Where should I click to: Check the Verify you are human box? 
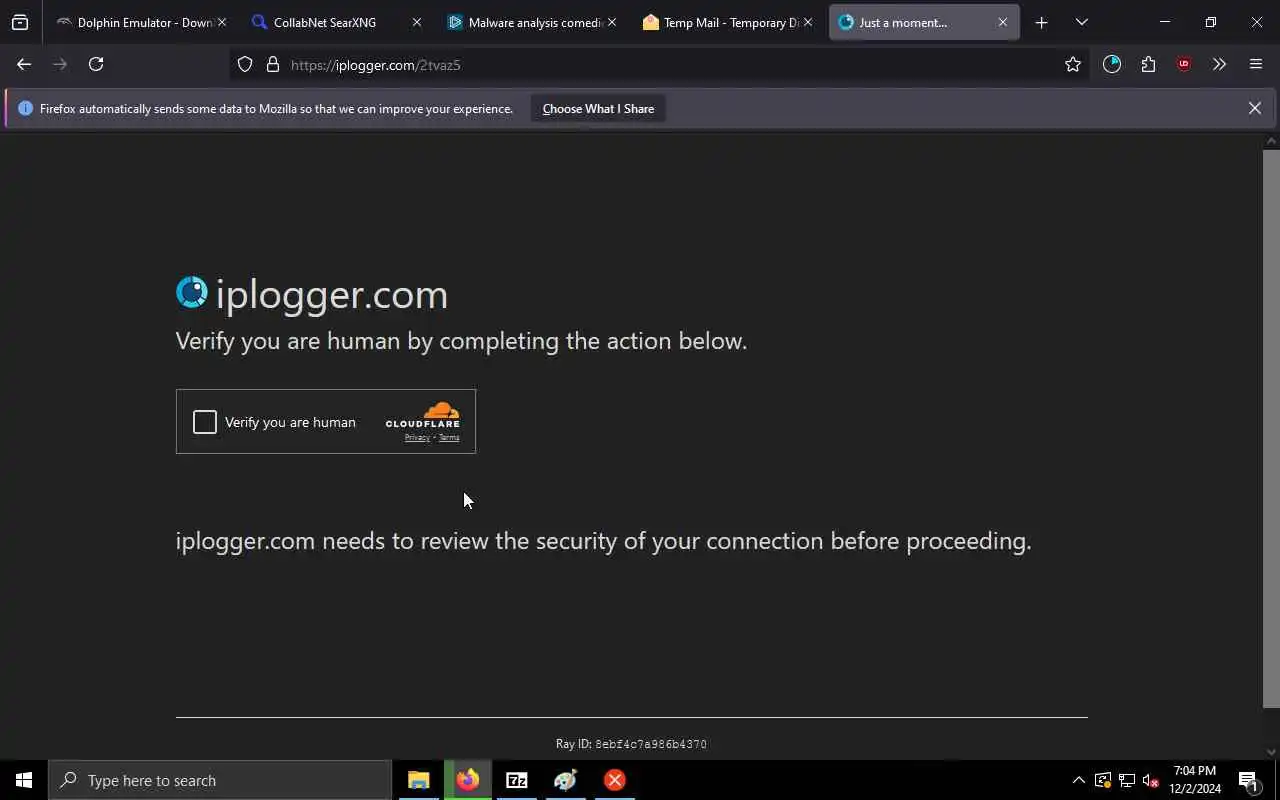tap(205, 422)
